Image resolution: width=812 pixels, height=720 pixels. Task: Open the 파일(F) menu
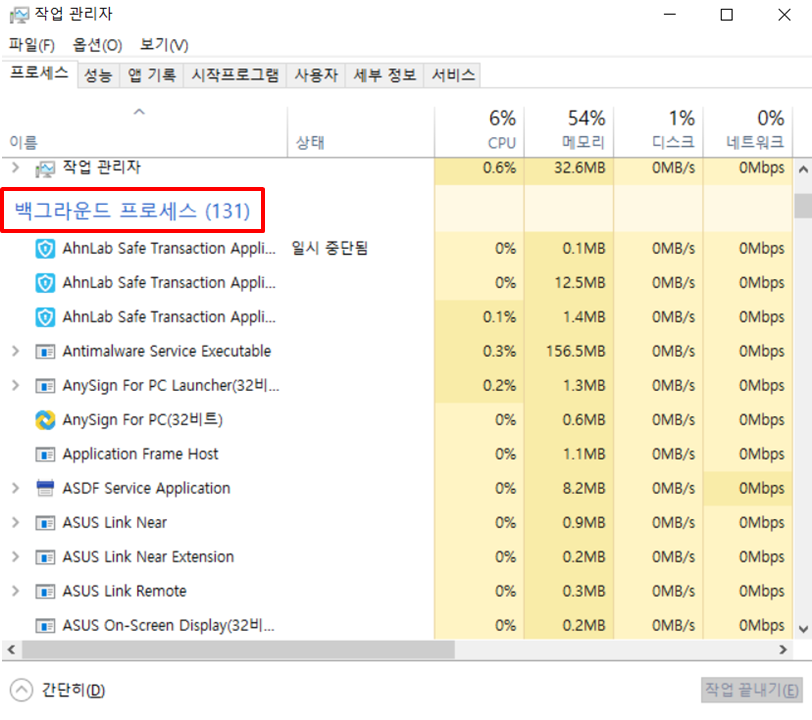point(32,45)
